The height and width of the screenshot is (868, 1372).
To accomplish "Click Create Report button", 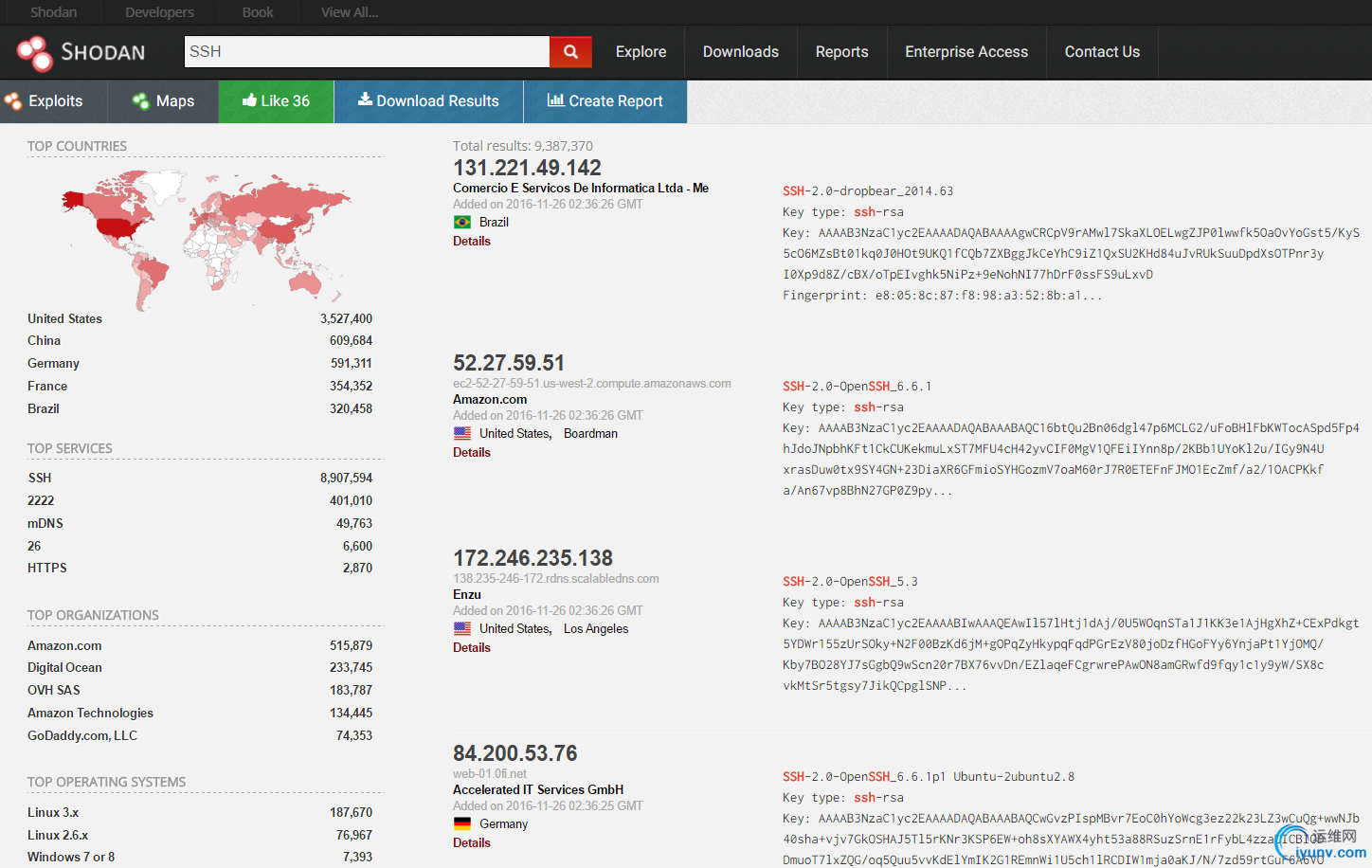I will pyautogui.click(x=605, y=101).
